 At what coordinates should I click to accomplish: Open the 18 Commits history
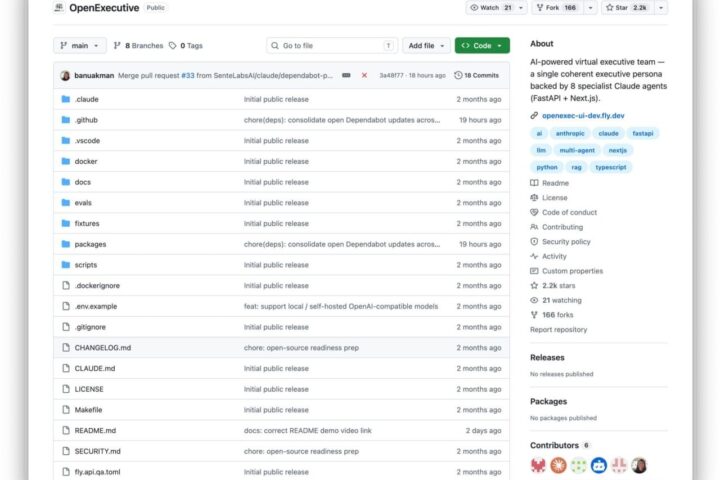tap(477, 75)
